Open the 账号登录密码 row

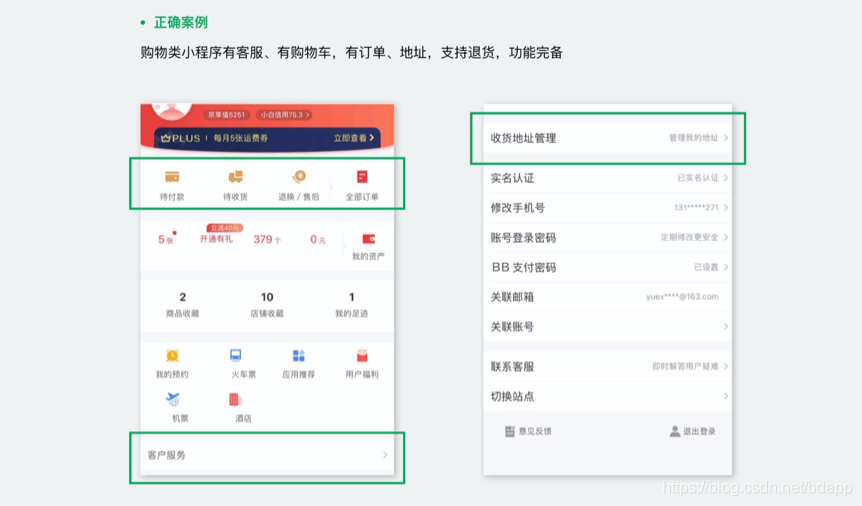click(608, 237)
